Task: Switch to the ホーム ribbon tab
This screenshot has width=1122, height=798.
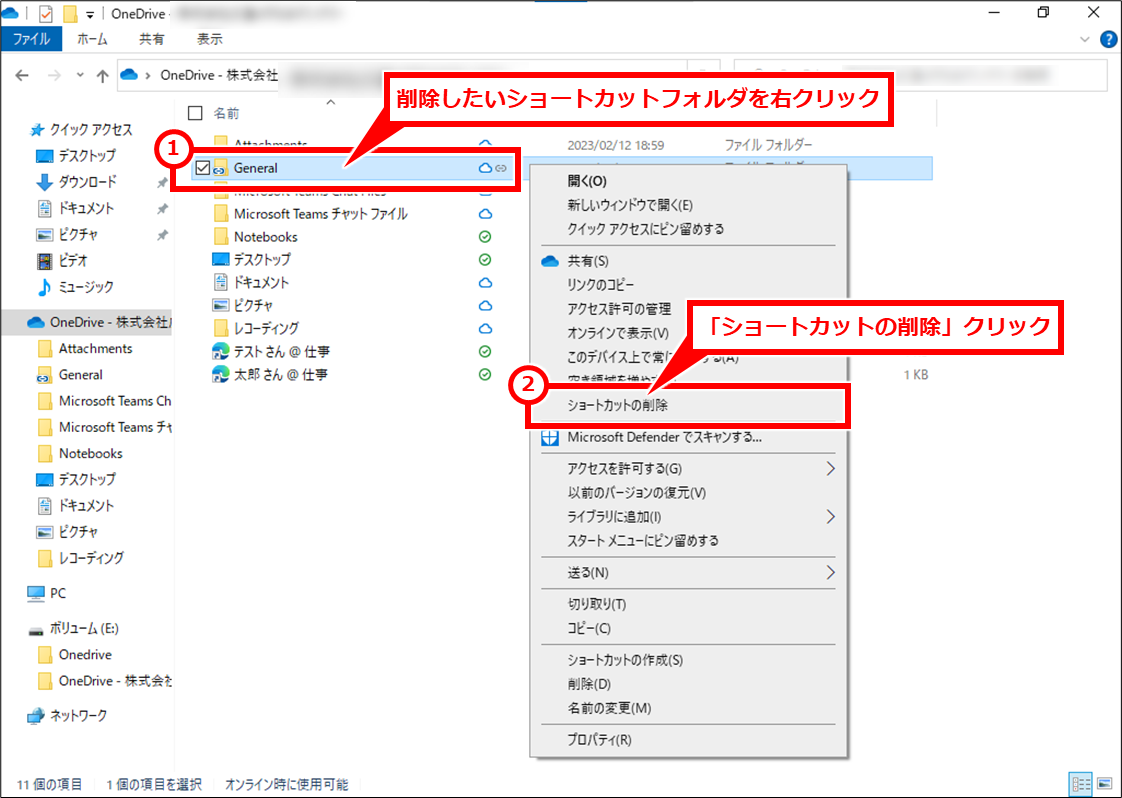Action: pos(92,39)
